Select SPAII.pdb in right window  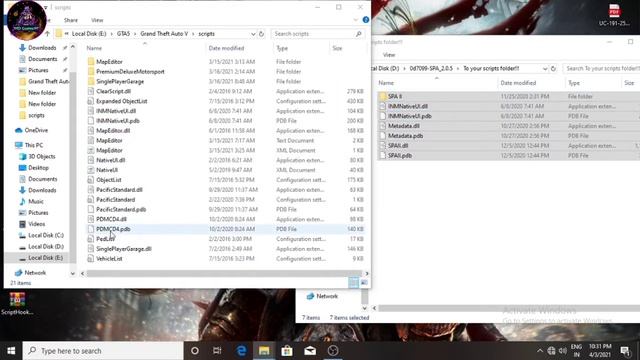pyautogui.click(x=400, y=156)
